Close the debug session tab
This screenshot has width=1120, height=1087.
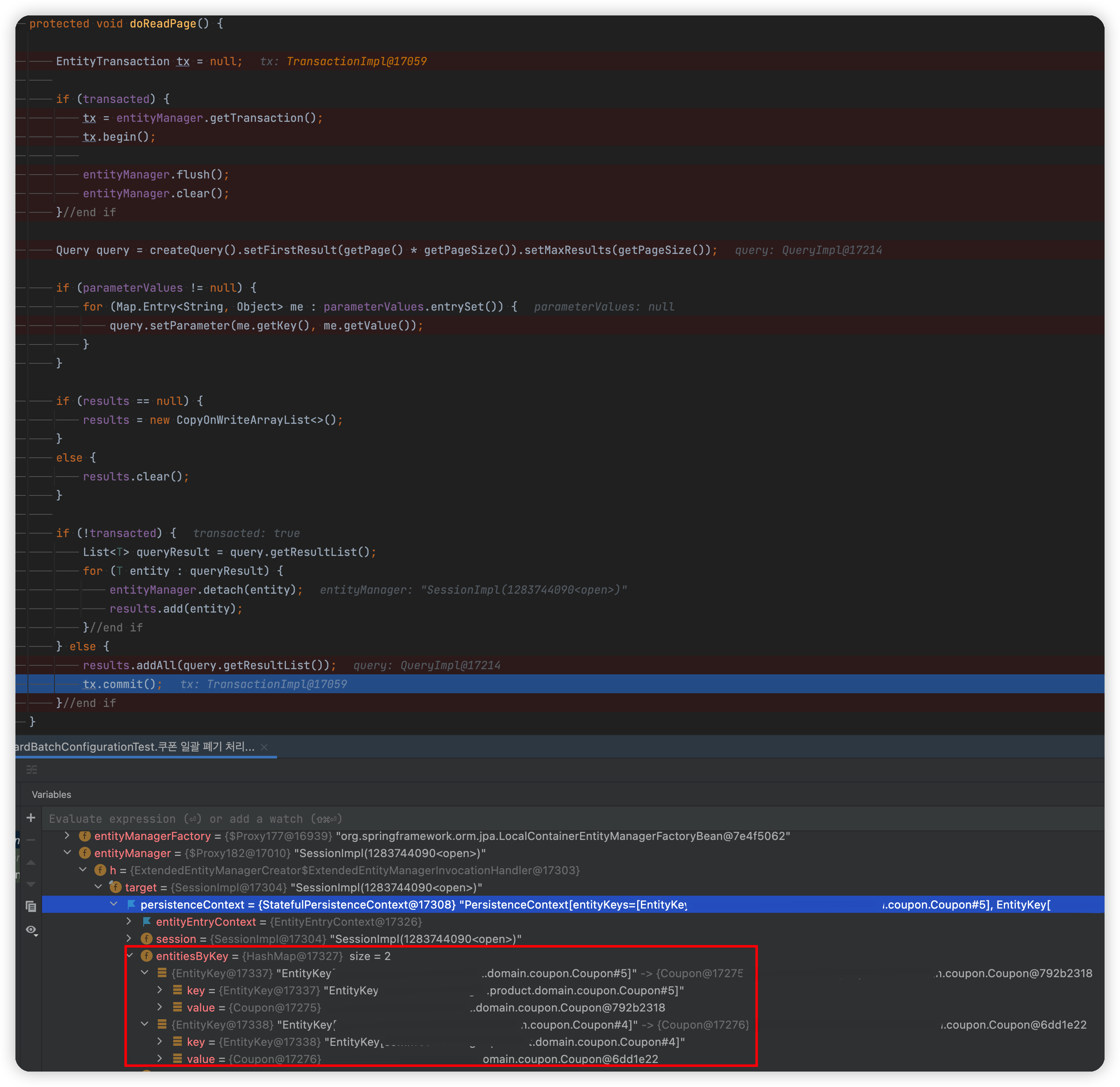(264, 747)
